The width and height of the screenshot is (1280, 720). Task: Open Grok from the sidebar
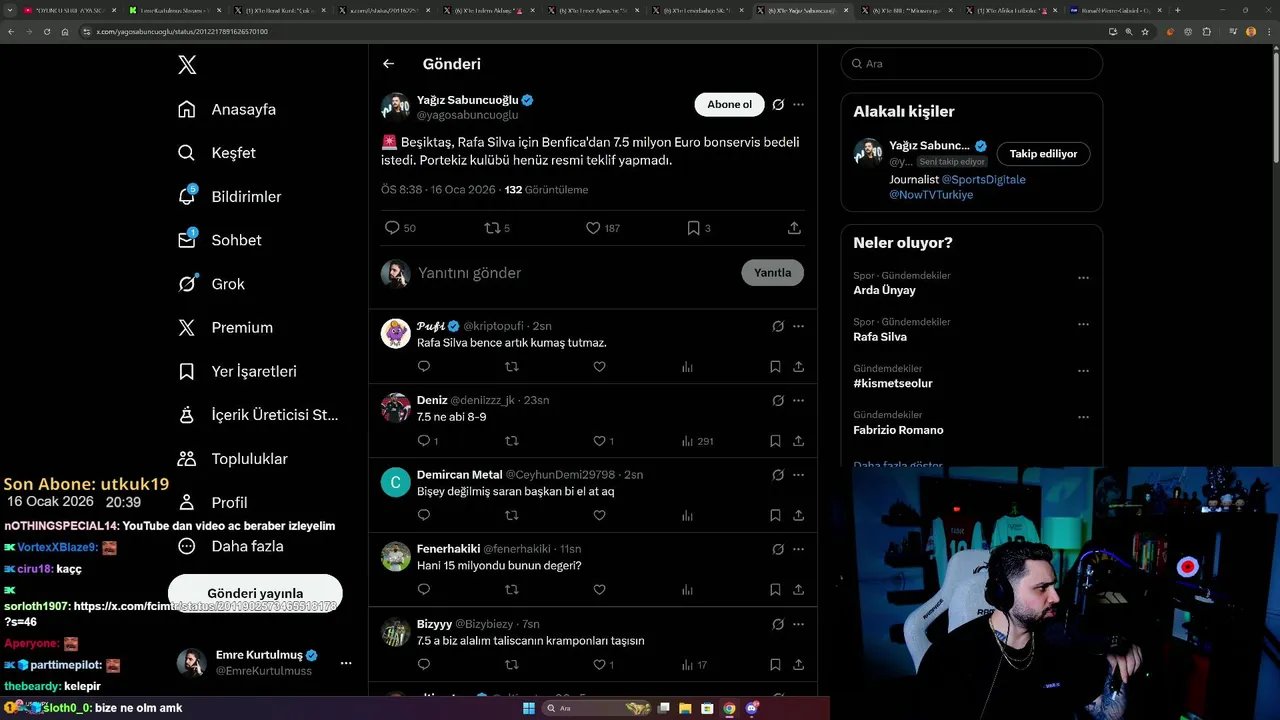211,284
